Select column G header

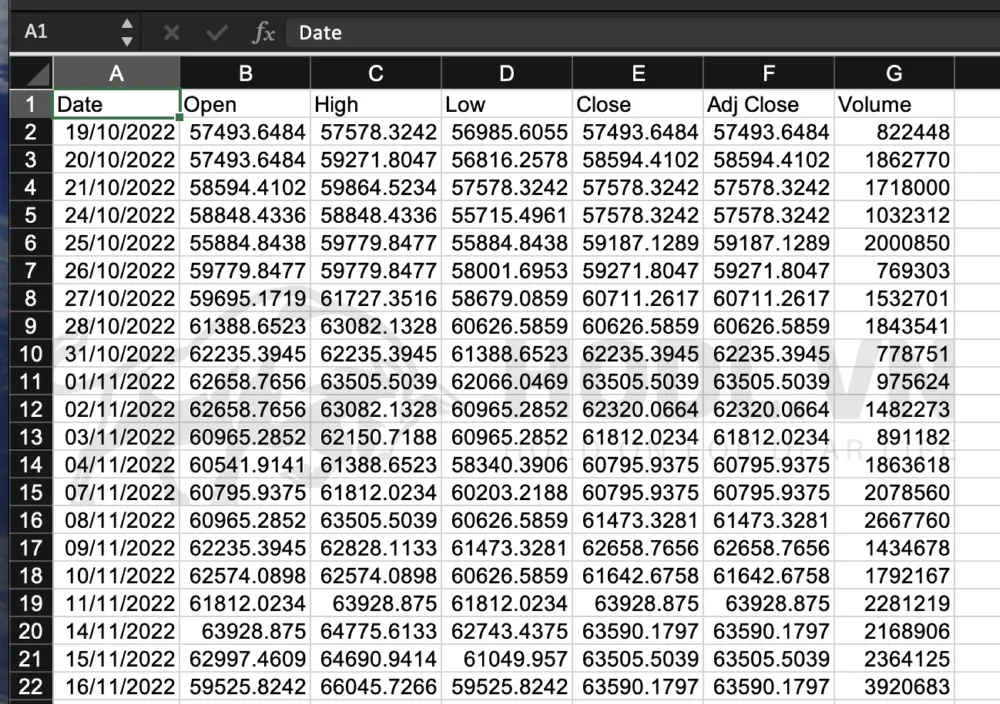pos(894,71)
